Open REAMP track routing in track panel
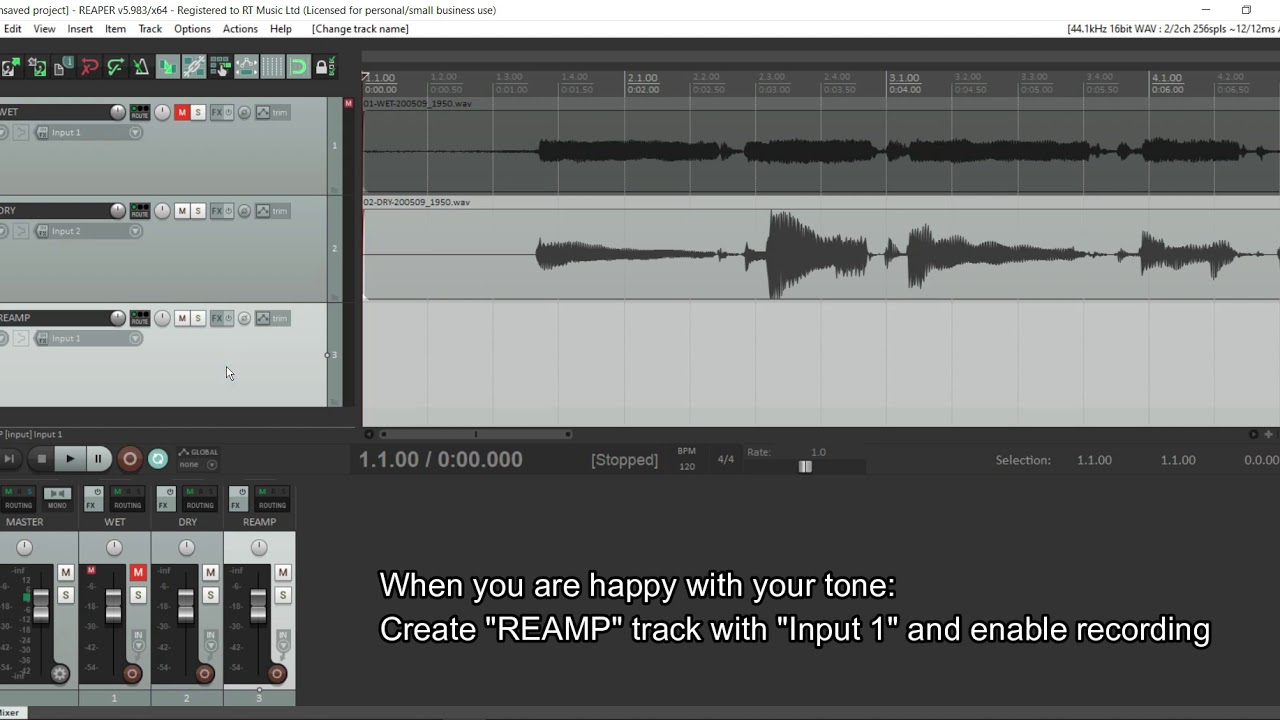The width and height of the screenshot is (1280, 720). (139, 318)
